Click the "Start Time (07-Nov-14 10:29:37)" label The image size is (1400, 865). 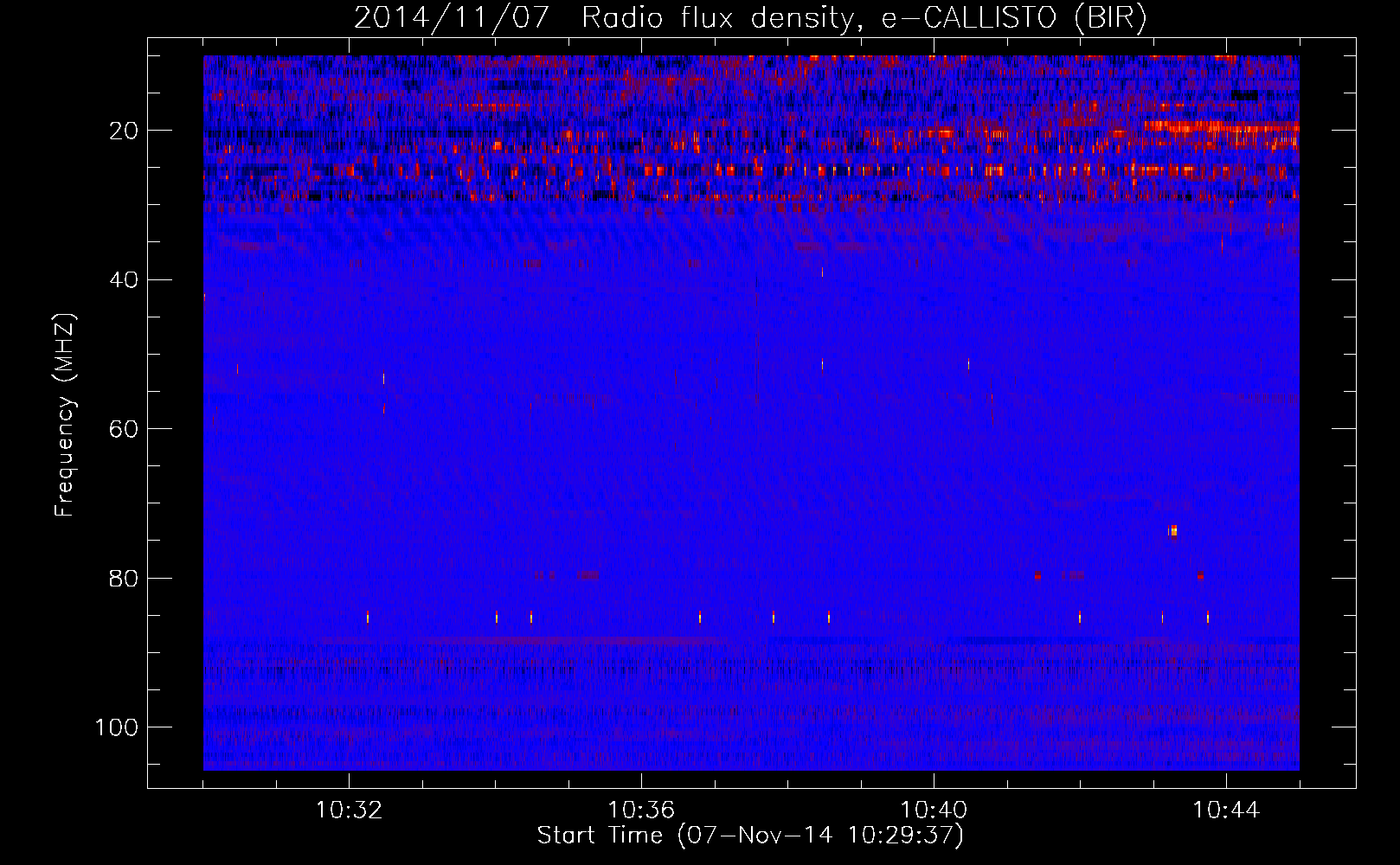[750, 836]
